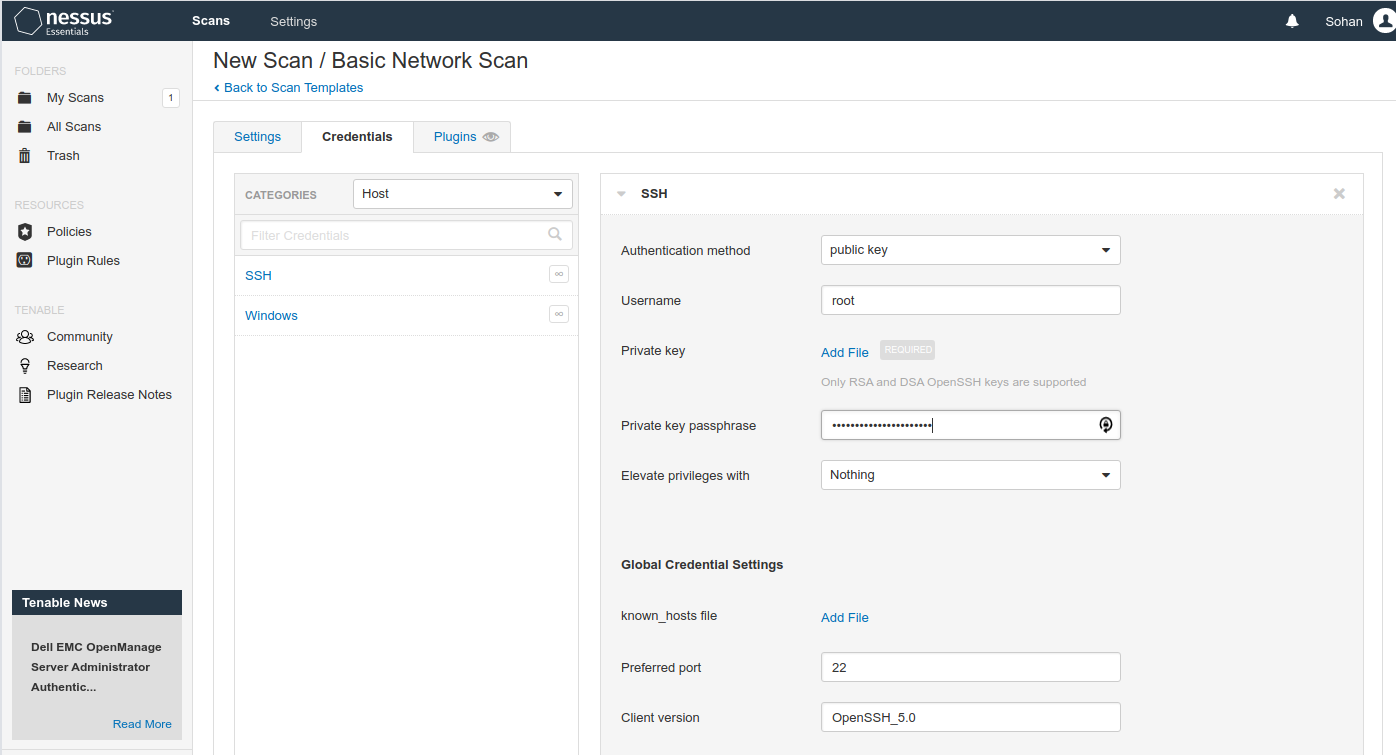Viewport: 1396px width, 755px height.
Task: Click the Filter Credentials search box
Action: pos(395,236)
